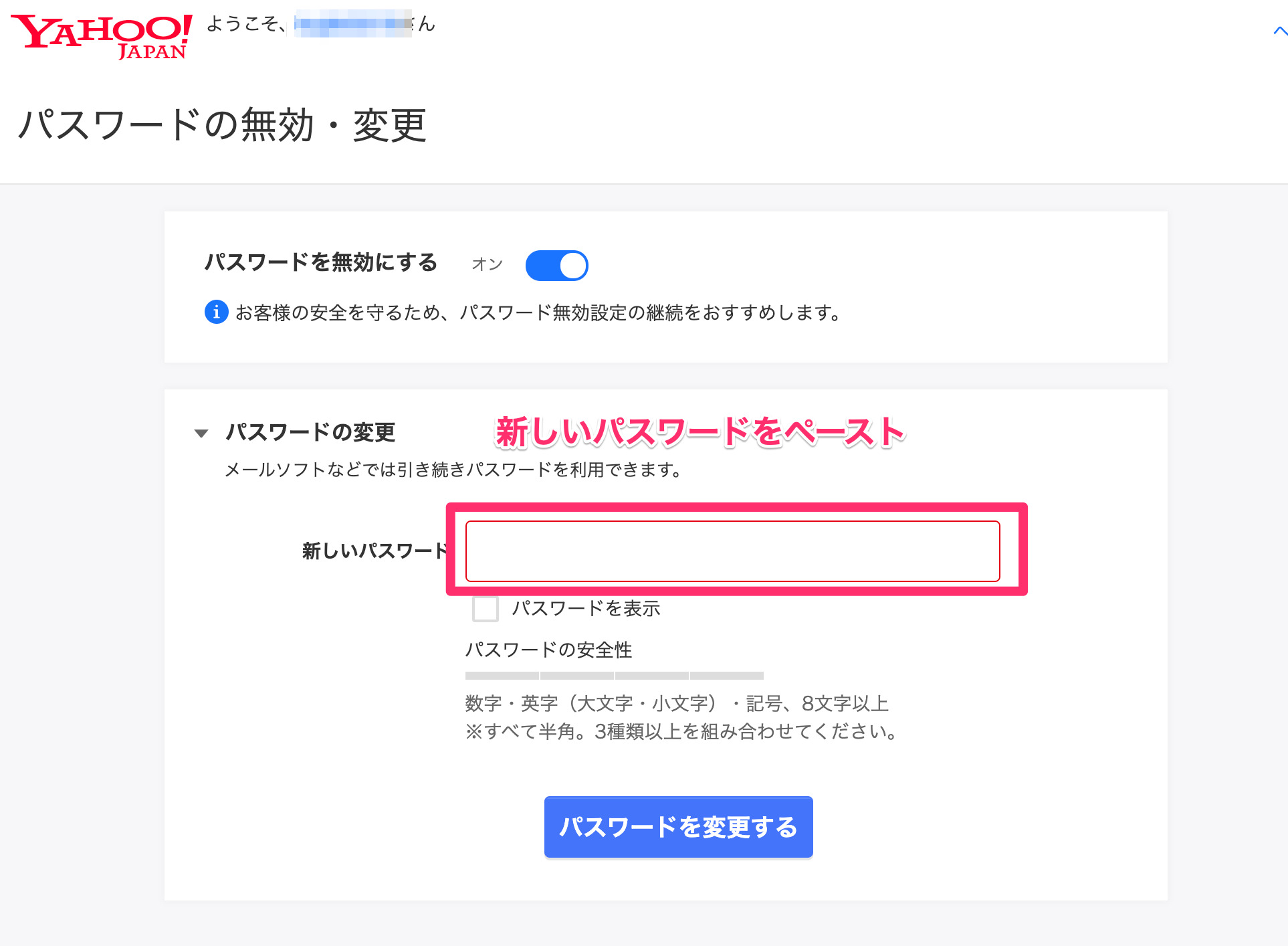The width and height of the screenshot is (1288, 946).
Task: Click the パスワードを無効にする heading
Action: coord(321,262)
